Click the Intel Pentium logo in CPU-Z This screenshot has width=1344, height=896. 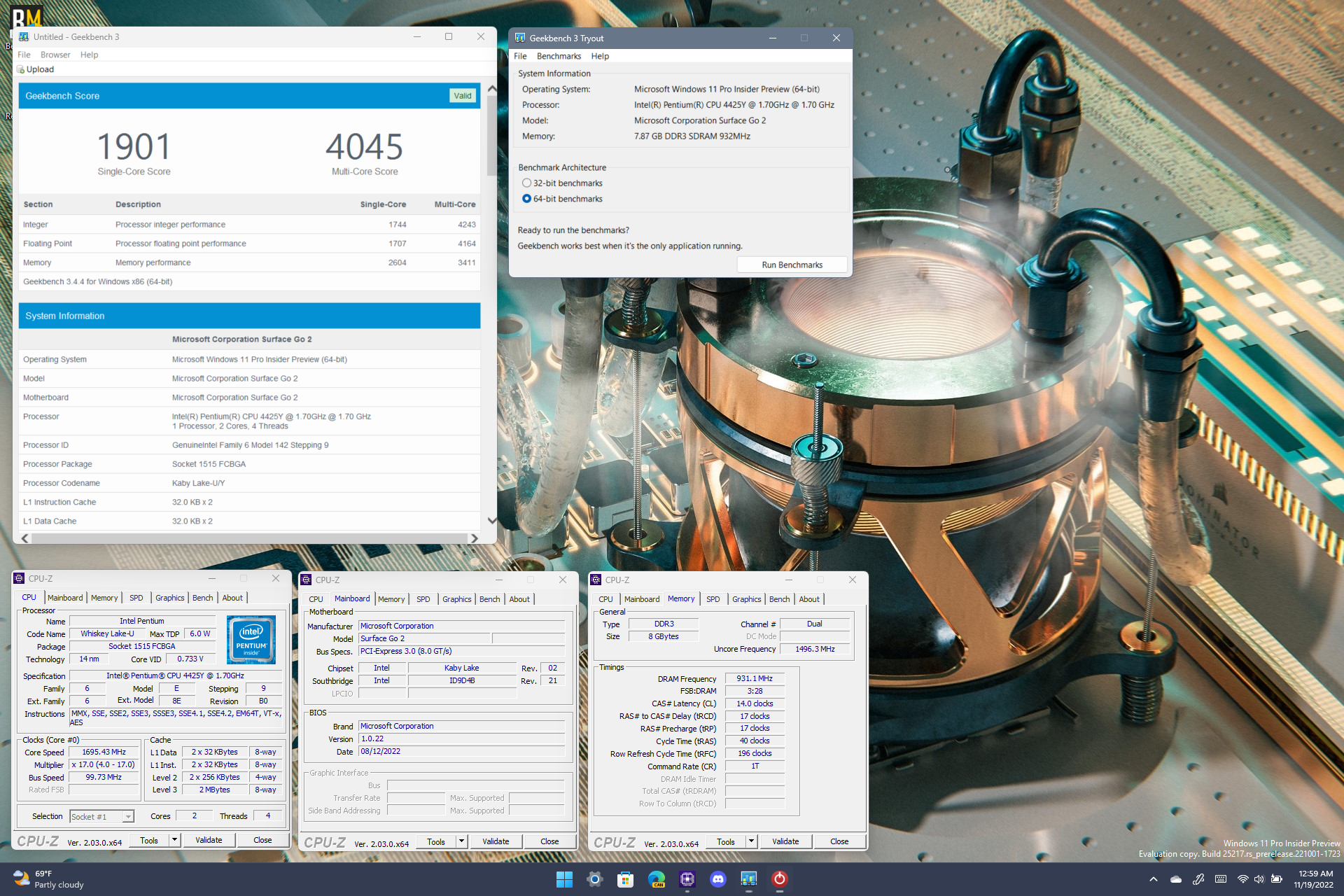point(251,640)
